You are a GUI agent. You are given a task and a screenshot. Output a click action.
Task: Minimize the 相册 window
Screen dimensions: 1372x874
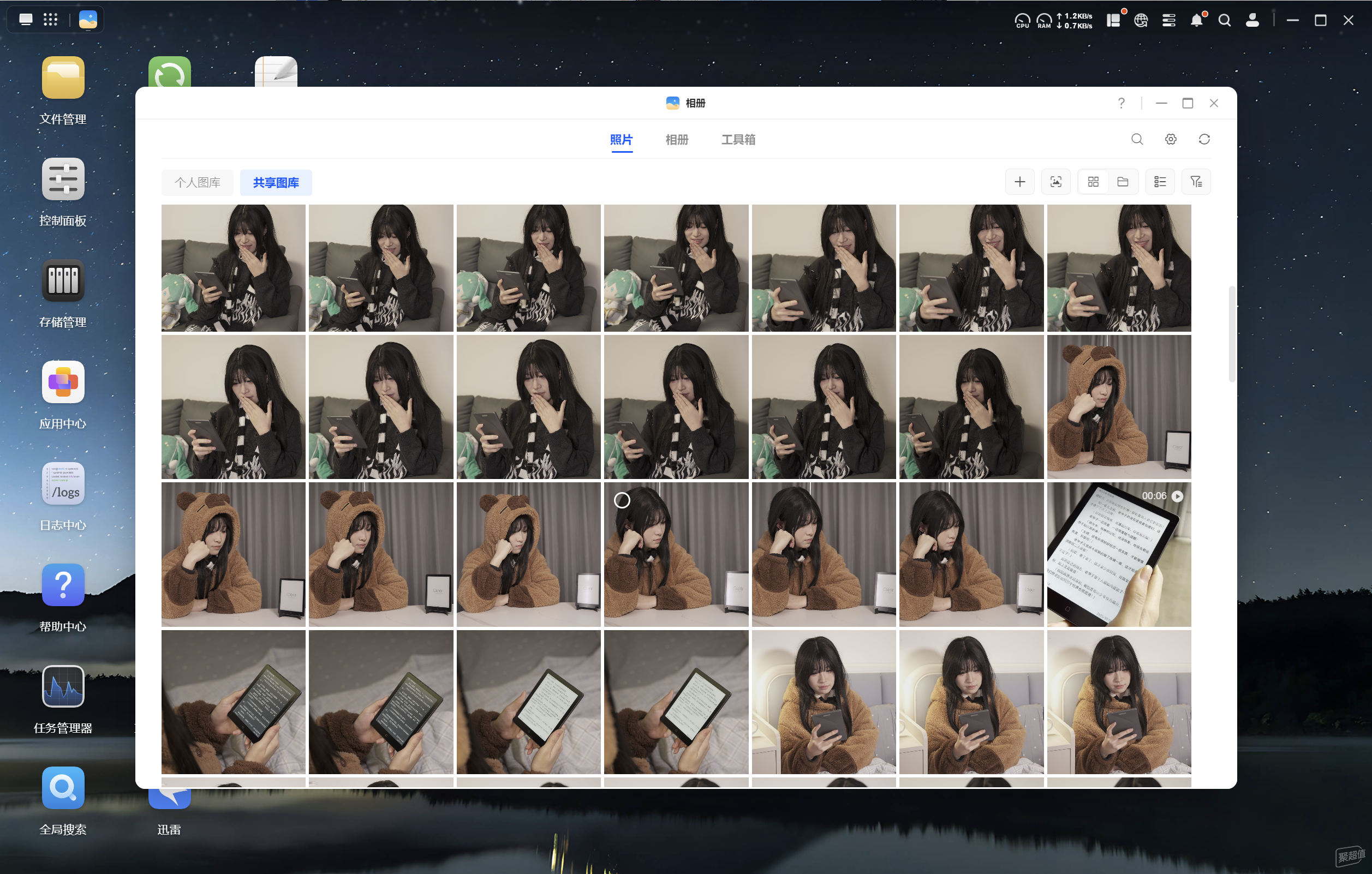click(x=1161, y=103)
